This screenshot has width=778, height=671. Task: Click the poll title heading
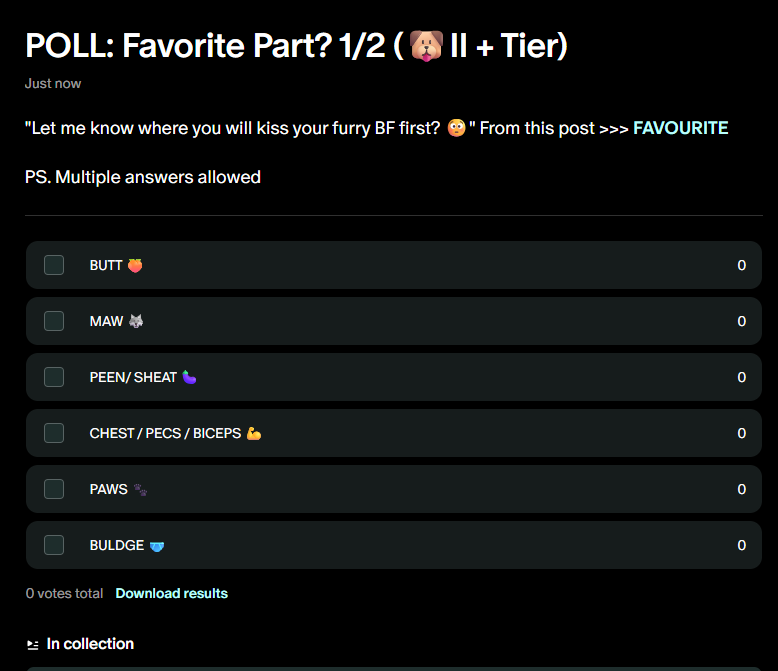tap(296, 46)
